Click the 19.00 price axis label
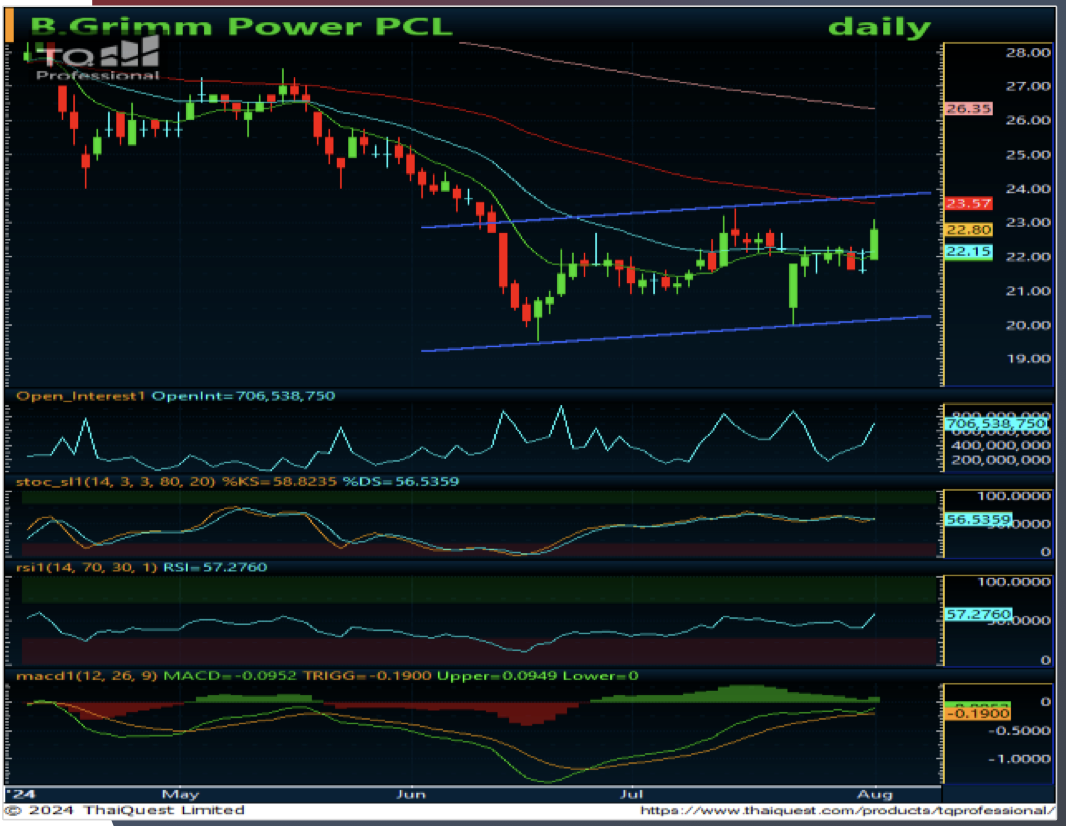The height and width of the screenshot is (826, 1066). [x=1028, y=359]
